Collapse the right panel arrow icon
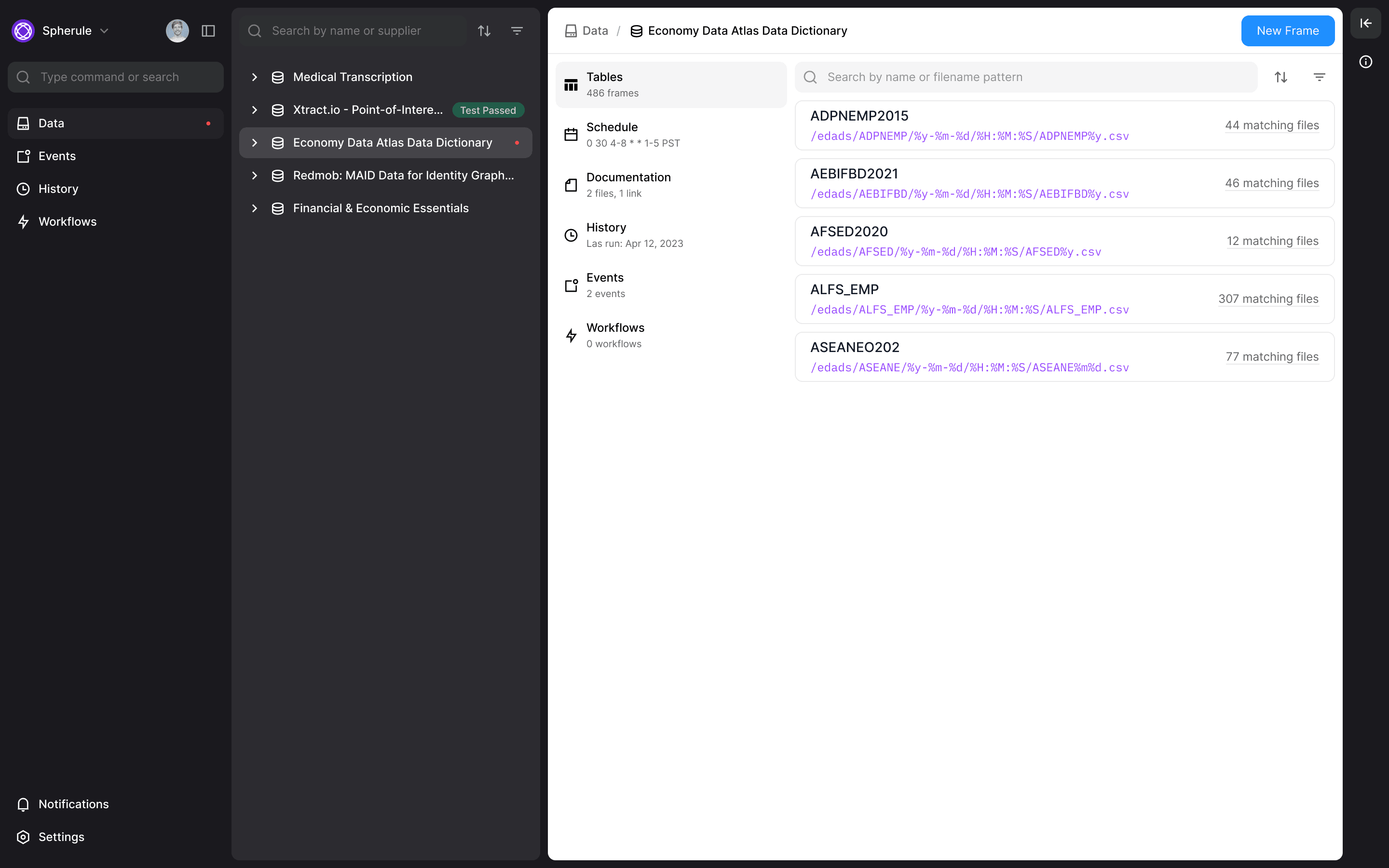The height and width of the screenshot is (868, 1389). (1365, 23)
